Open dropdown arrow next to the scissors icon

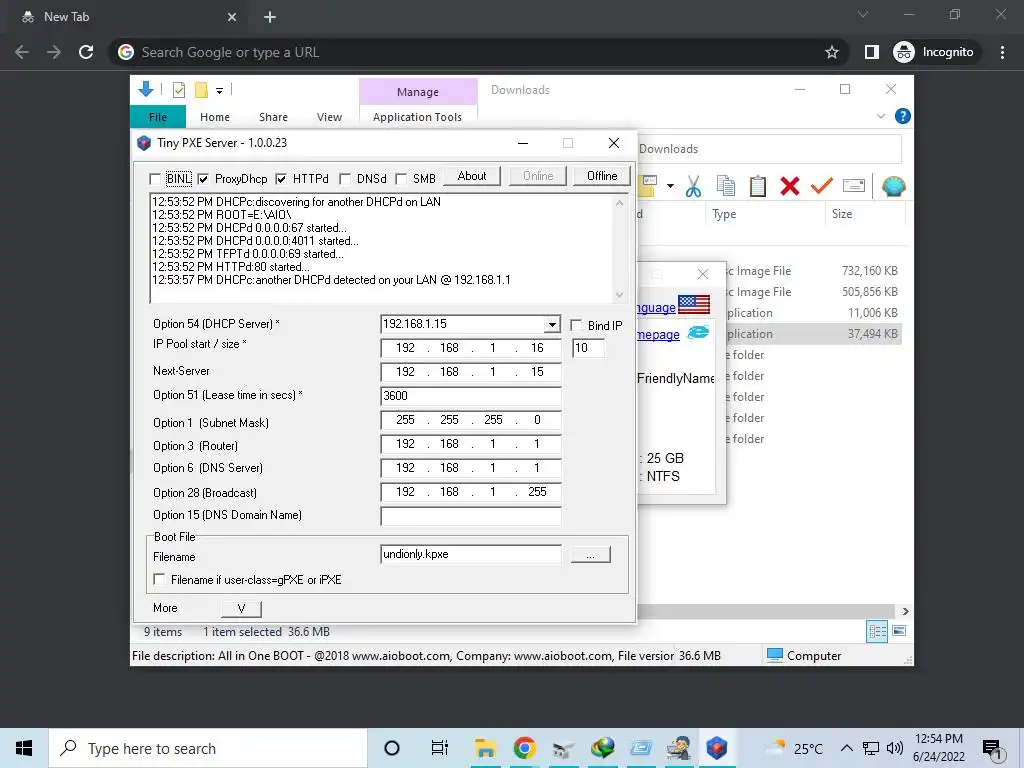click(x=670, y=186)
